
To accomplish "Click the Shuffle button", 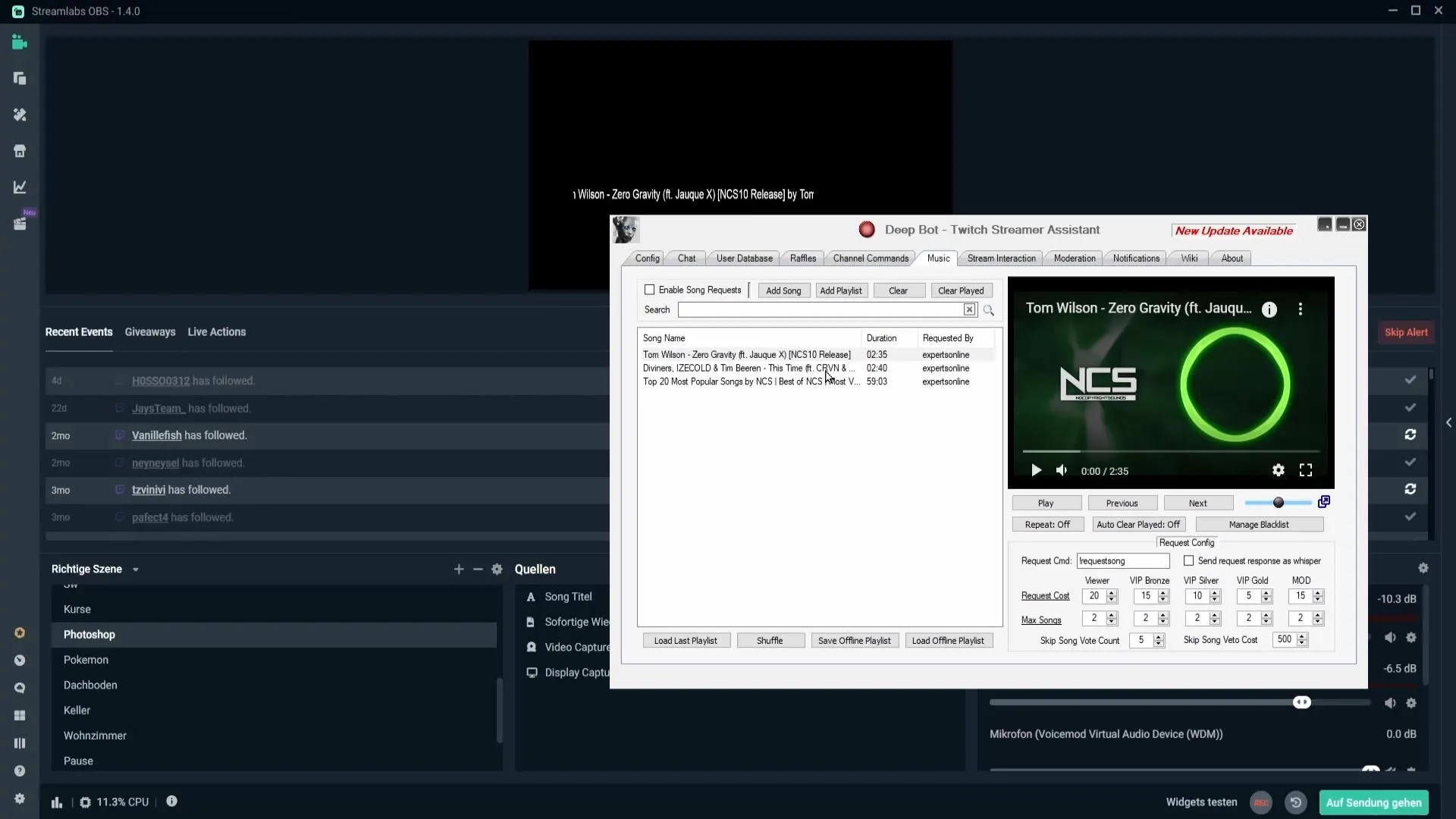I will [770, 641].
